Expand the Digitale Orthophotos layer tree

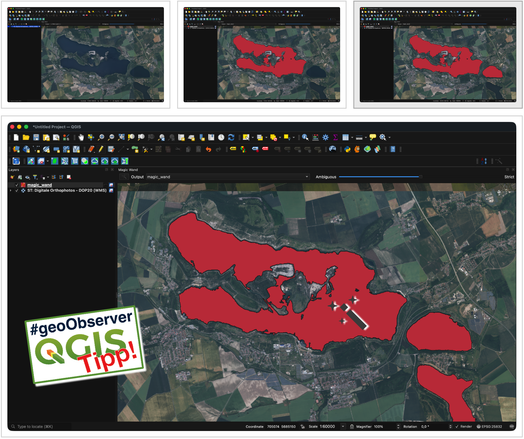click(11, 190)
